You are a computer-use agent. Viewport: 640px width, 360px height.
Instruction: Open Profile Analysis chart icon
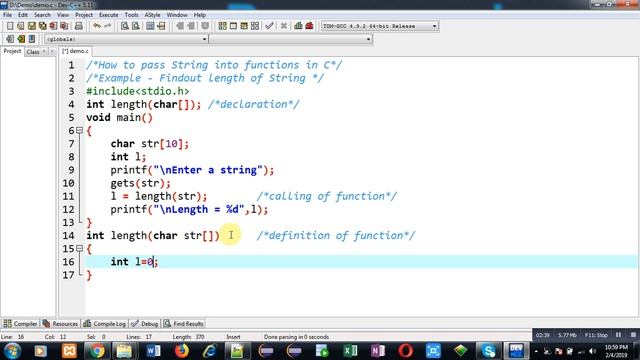pyautogui.click(x=298, y=26)
